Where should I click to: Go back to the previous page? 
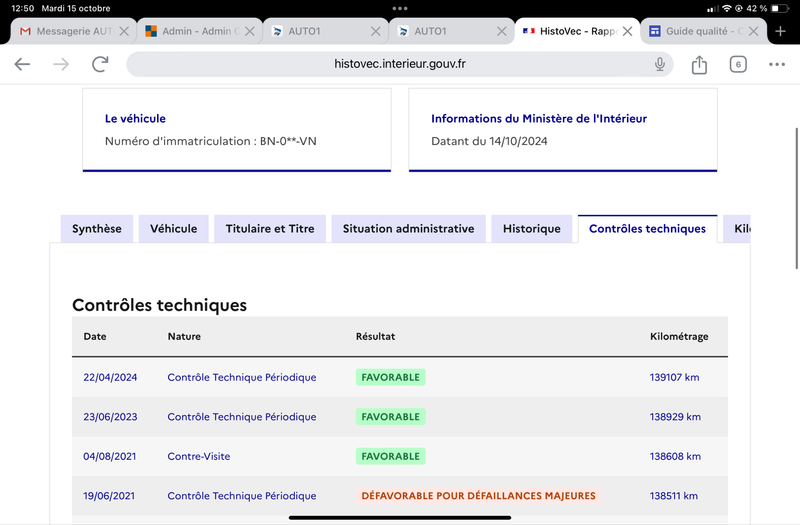pos(22,64)
